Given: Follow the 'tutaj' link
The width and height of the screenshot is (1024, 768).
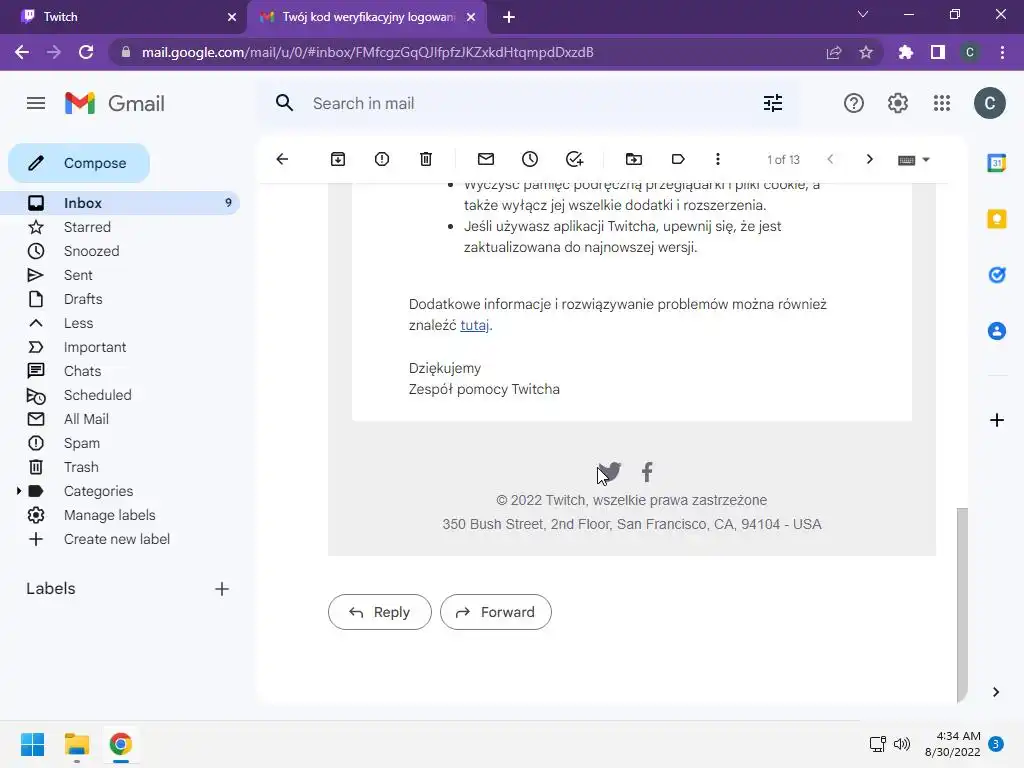Looking at the screenshot, I should 475,325.
